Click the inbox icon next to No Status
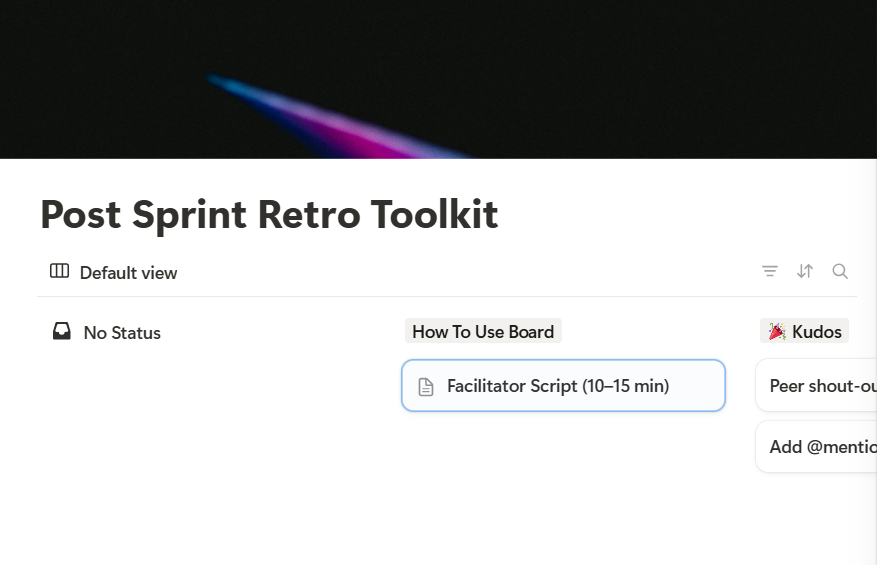The height and width of the screenshot is (565, 877). click(x=62, y=331)
